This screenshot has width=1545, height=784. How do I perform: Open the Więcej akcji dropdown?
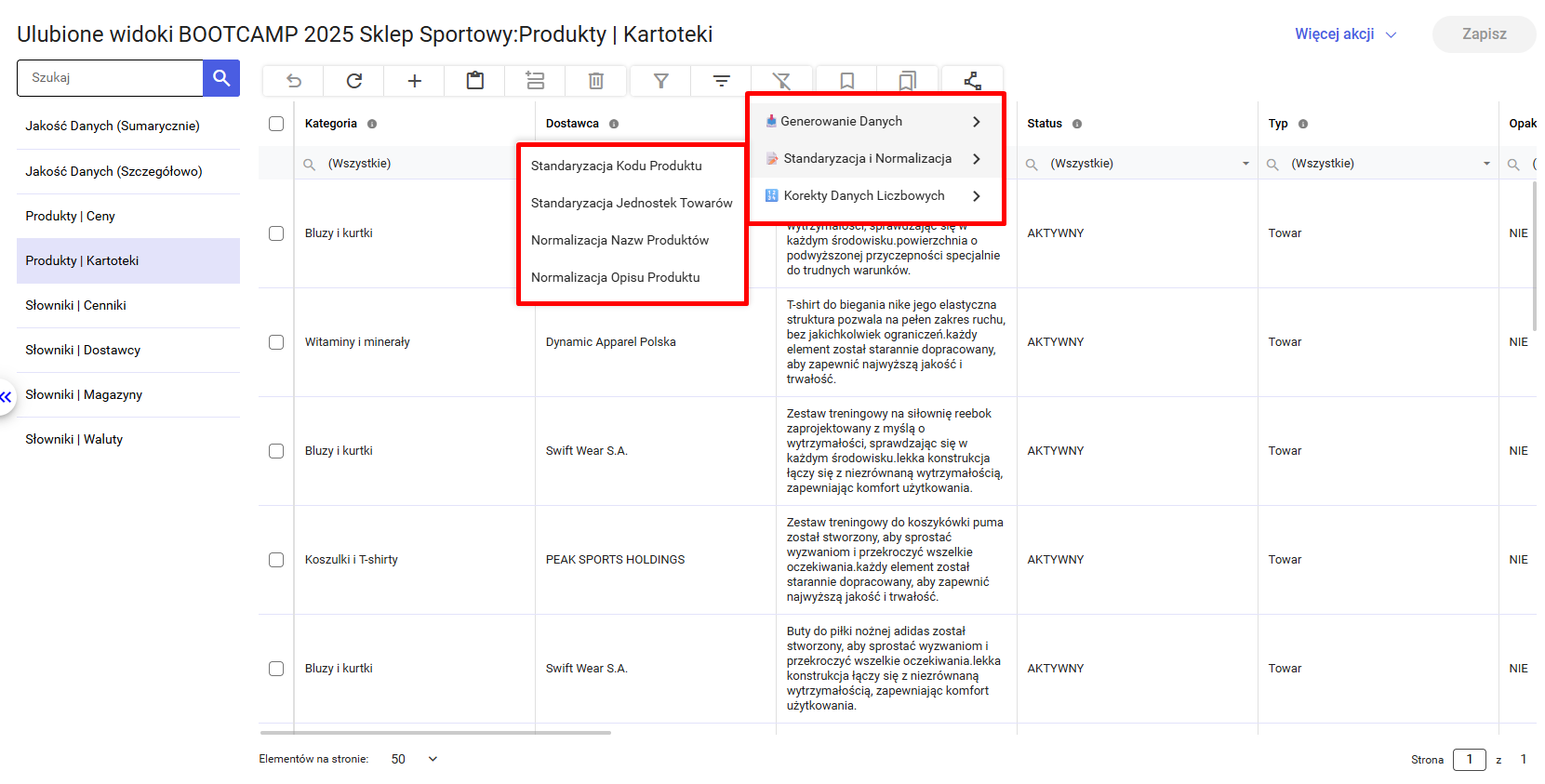coord(1345,34)
